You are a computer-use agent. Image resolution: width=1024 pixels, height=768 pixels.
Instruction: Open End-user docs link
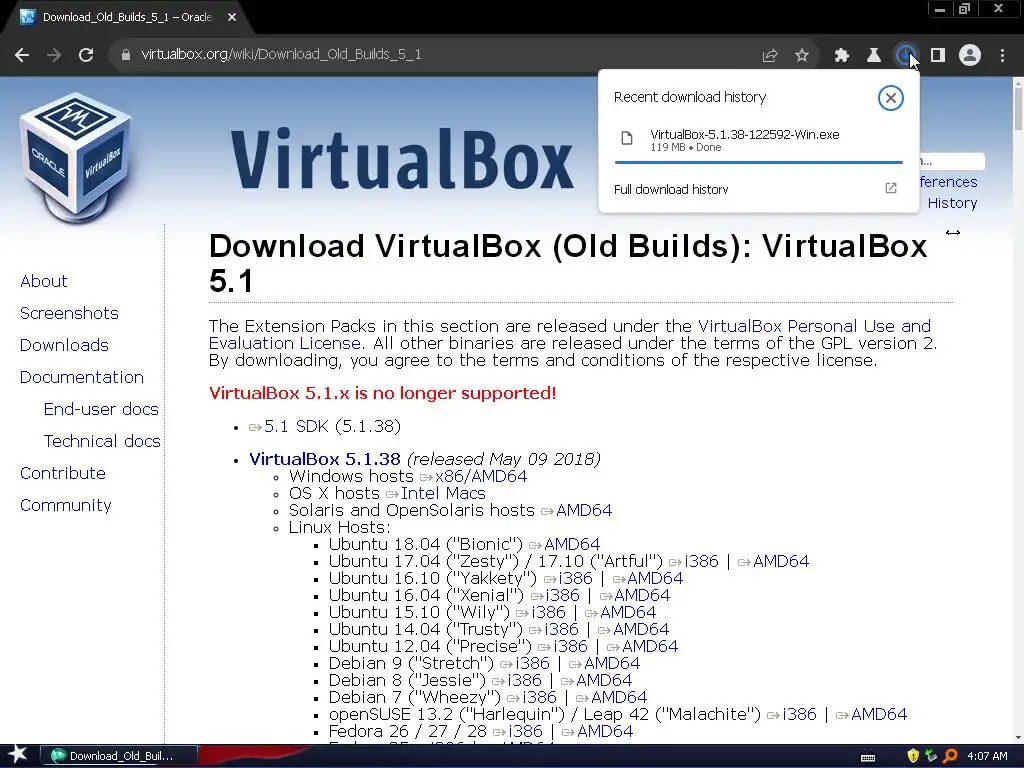(x=101, y=409)
